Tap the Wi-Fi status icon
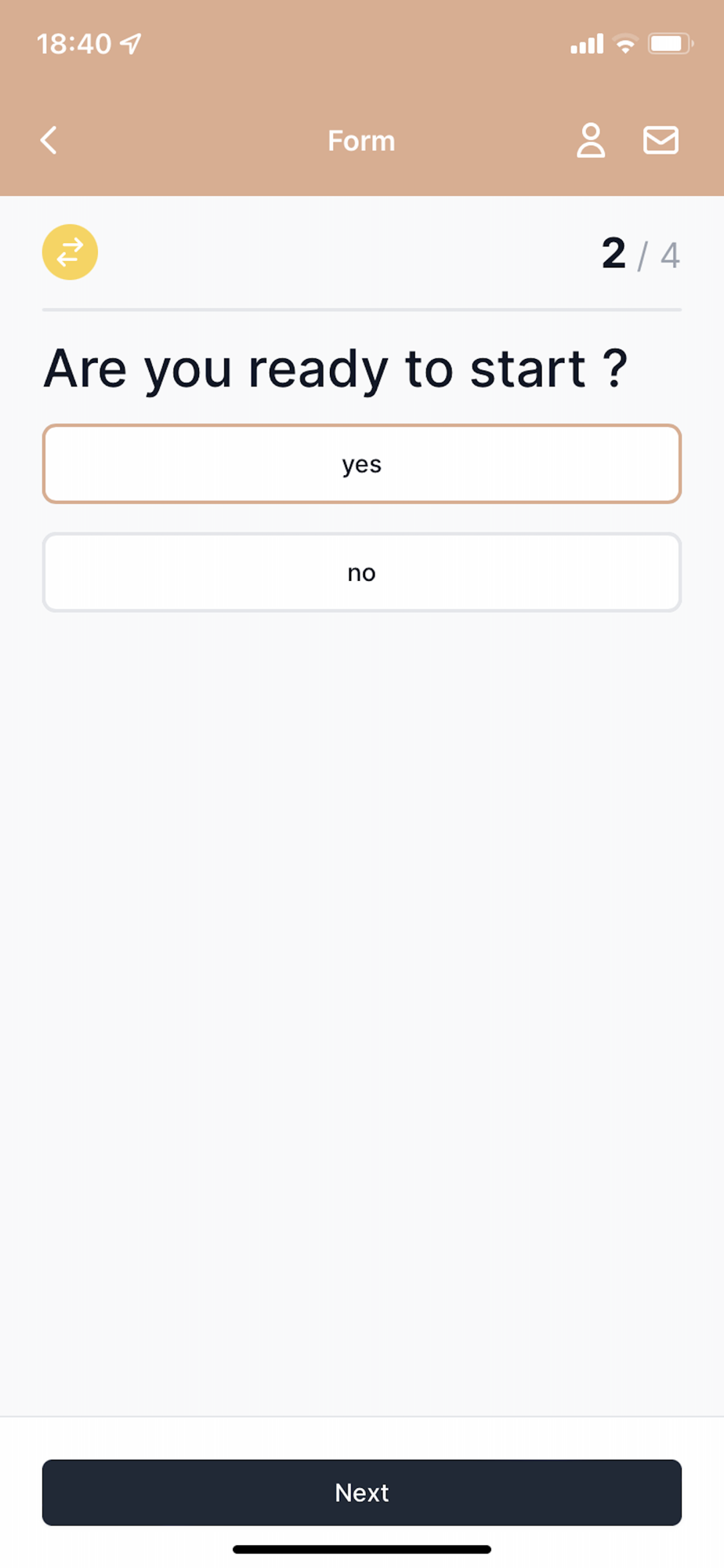The height and width of the screenshot is (1568, 724). tap(625, 44)
